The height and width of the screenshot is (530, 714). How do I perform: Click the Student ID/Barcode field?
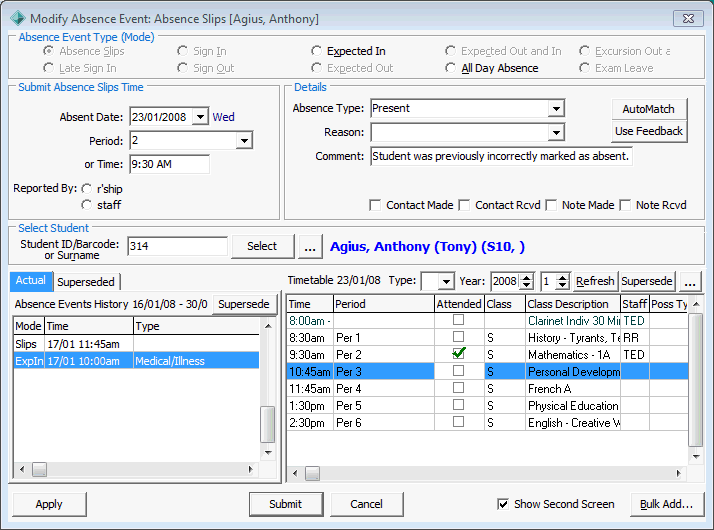177,246
